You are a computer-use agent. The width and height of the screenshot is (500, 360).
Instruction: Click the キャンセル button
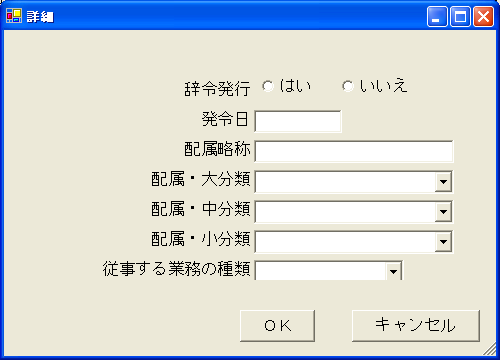[416, 326]
